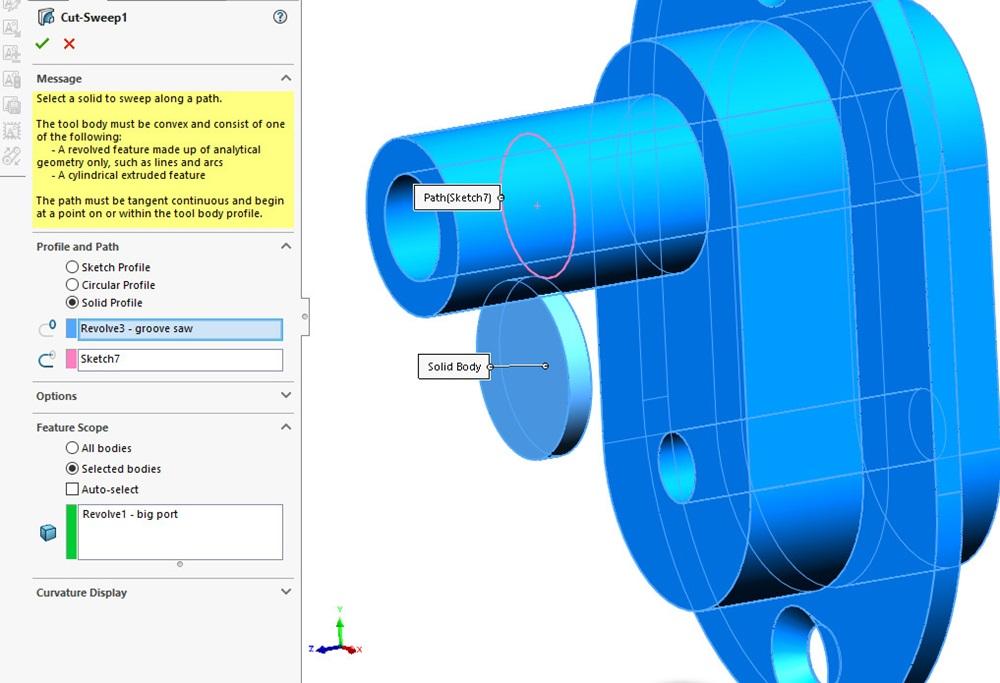Image resolution: width=1000 pixels, height=683 pixels.
Task: Click the Solid Body callout label
Action: [x=454, y=367]
